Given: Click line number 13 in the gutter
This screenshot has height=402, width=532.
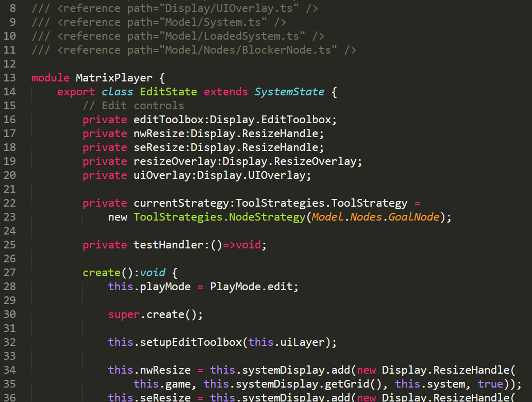Looking at the screenshot, I should pyautogui.click(x=10, y=78).
